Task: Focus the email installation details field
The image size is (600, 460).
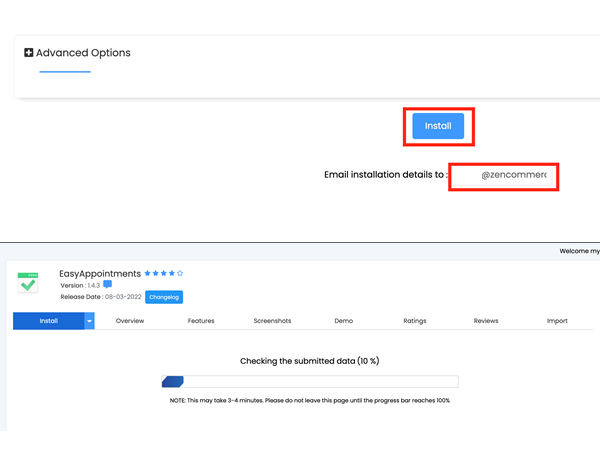Action: point(503,175)
